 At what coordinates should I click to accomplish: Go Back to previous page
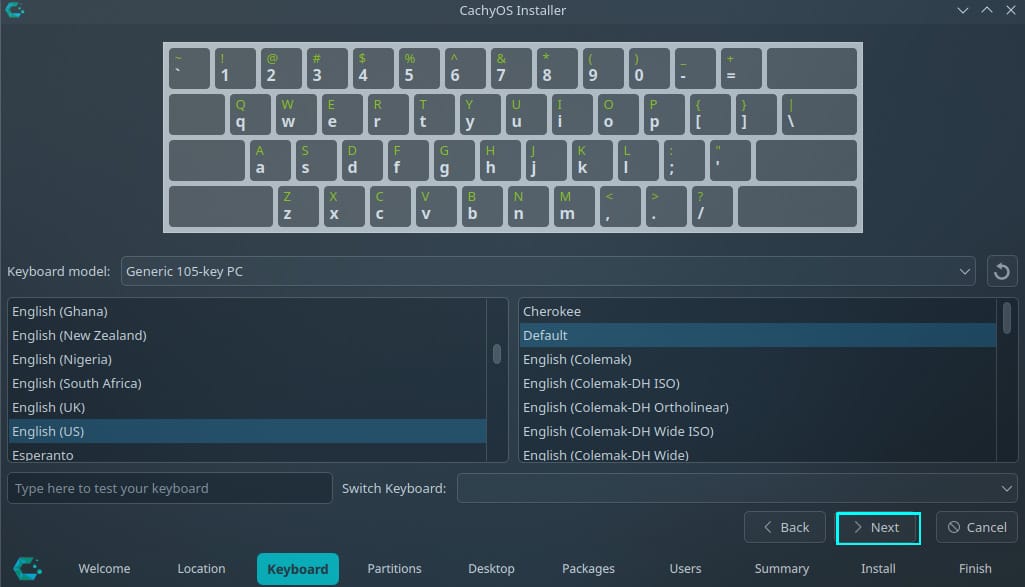pos(785,527)
